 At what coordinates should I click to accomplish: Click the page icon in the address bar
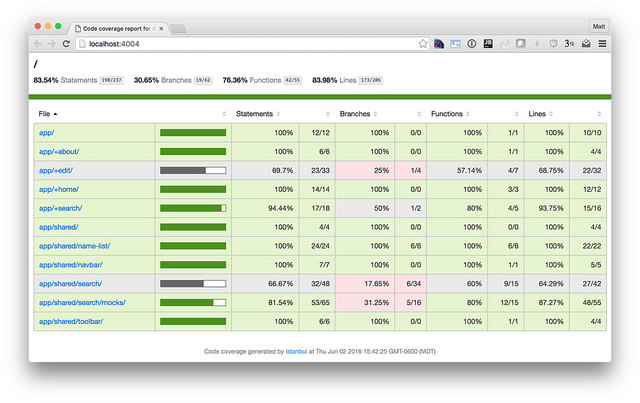82,44
